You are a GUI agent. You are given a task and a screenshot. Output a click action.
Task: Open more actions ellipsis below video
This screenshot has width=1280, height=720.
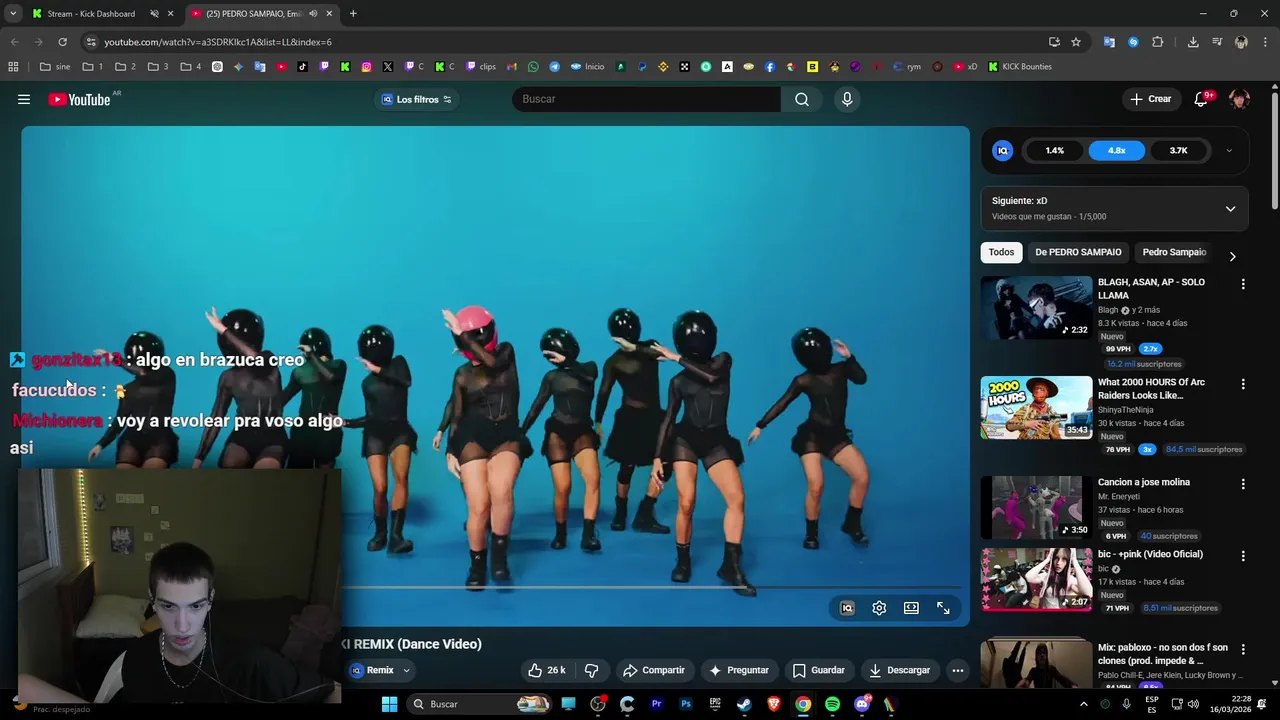click(x=957, y=670)
